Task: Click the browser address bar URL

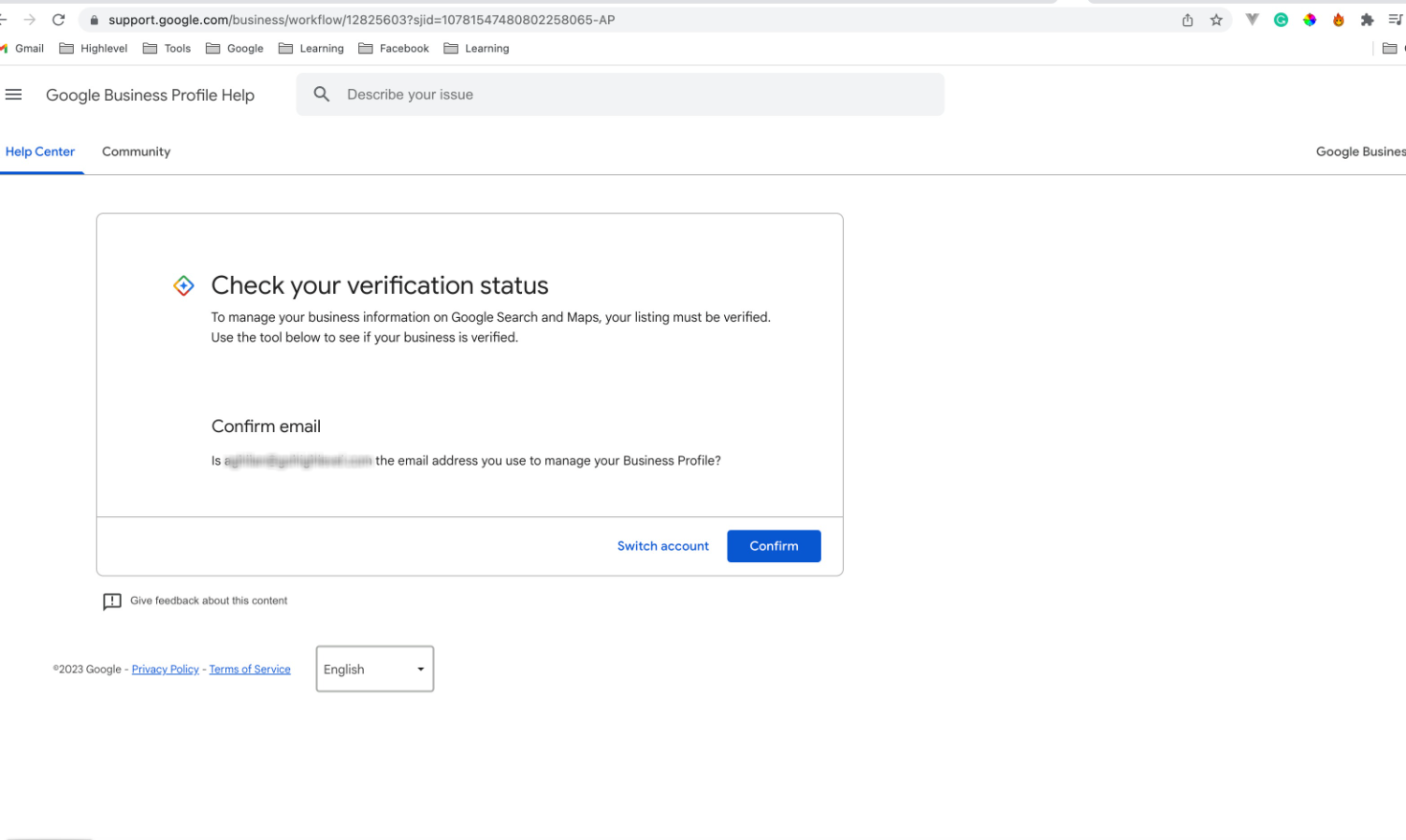Action: tap(362, 19)
